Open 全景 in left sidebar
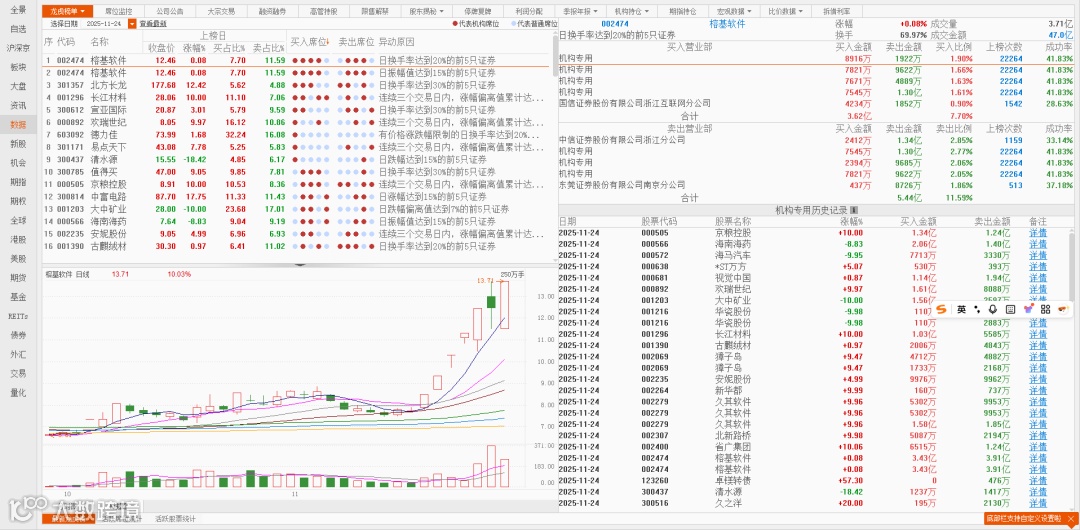Screen dimensions: 1080x530 point(18,10)
